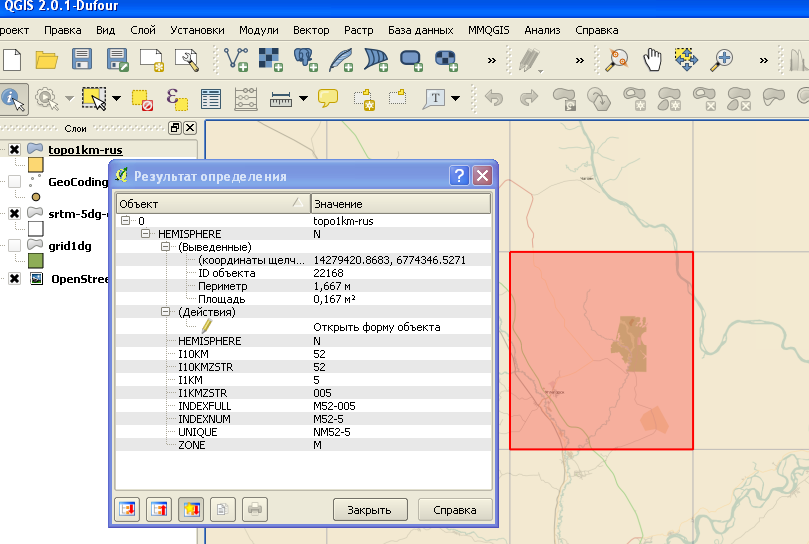
Task: Open the text annotation tool dropdown arrow
Action: (x=456, y=99)
